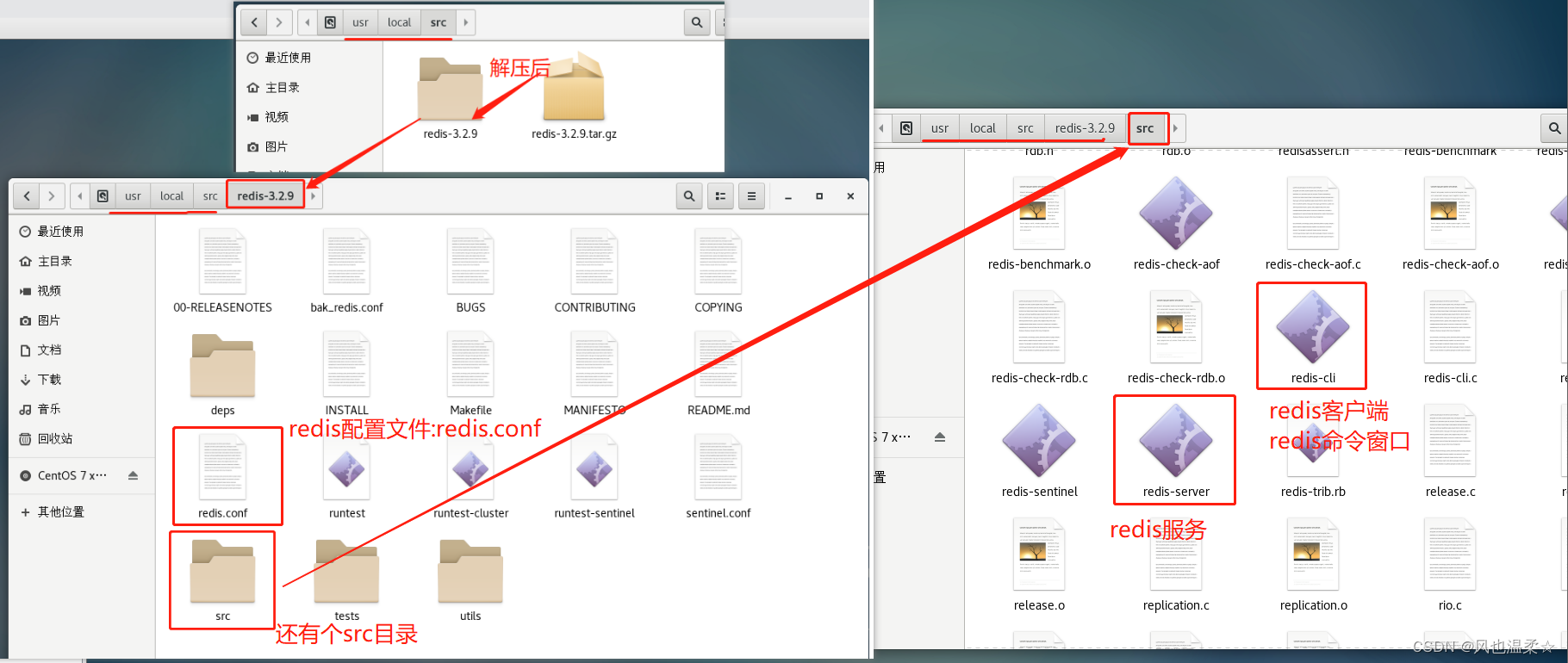1568x663 pixels.
Task: Launch the redis-cli executable
Action: [1313, 336]
